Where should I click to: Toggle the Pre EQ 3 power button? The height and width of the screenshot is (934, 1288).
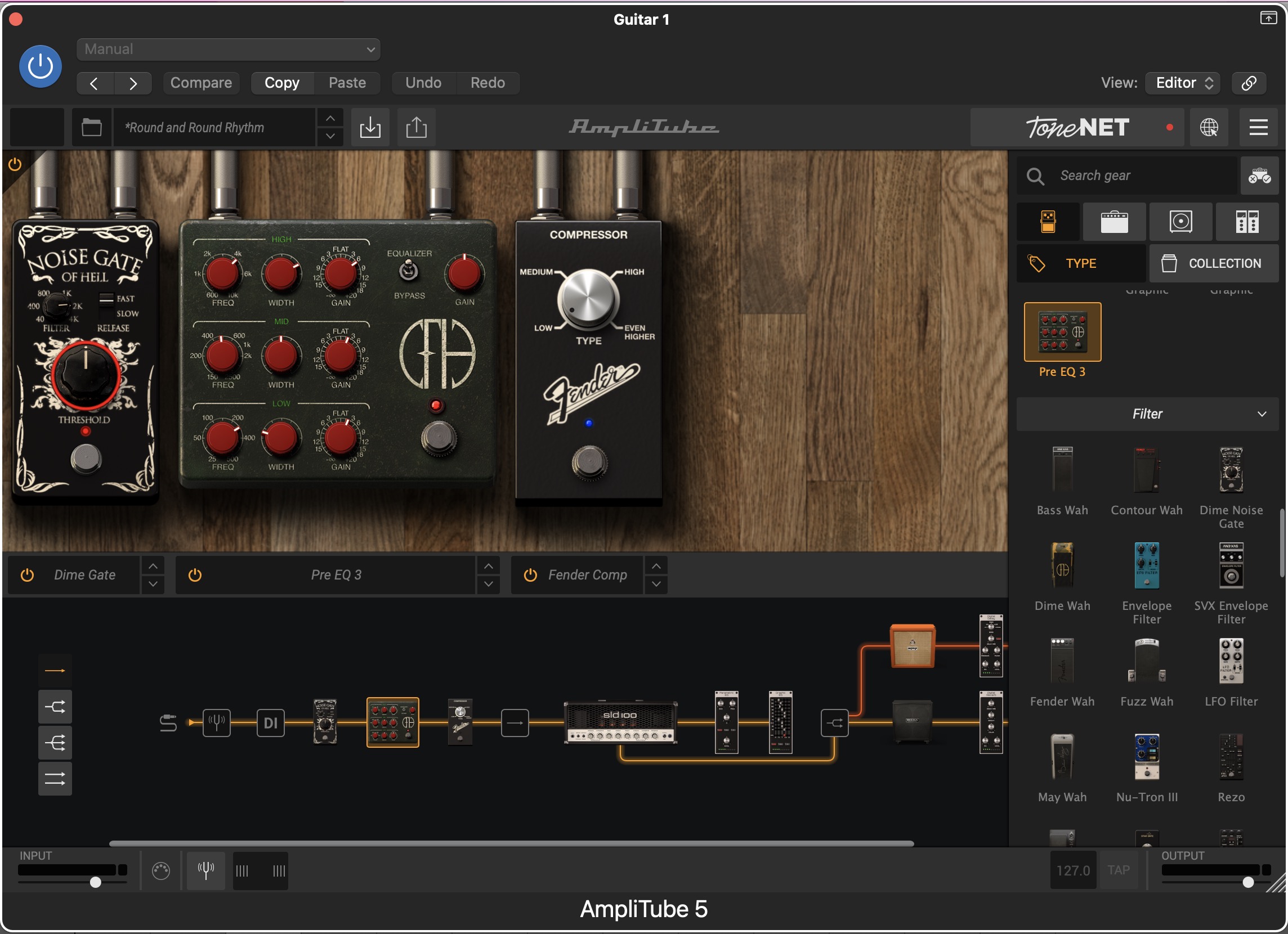(x=195, y=575)
